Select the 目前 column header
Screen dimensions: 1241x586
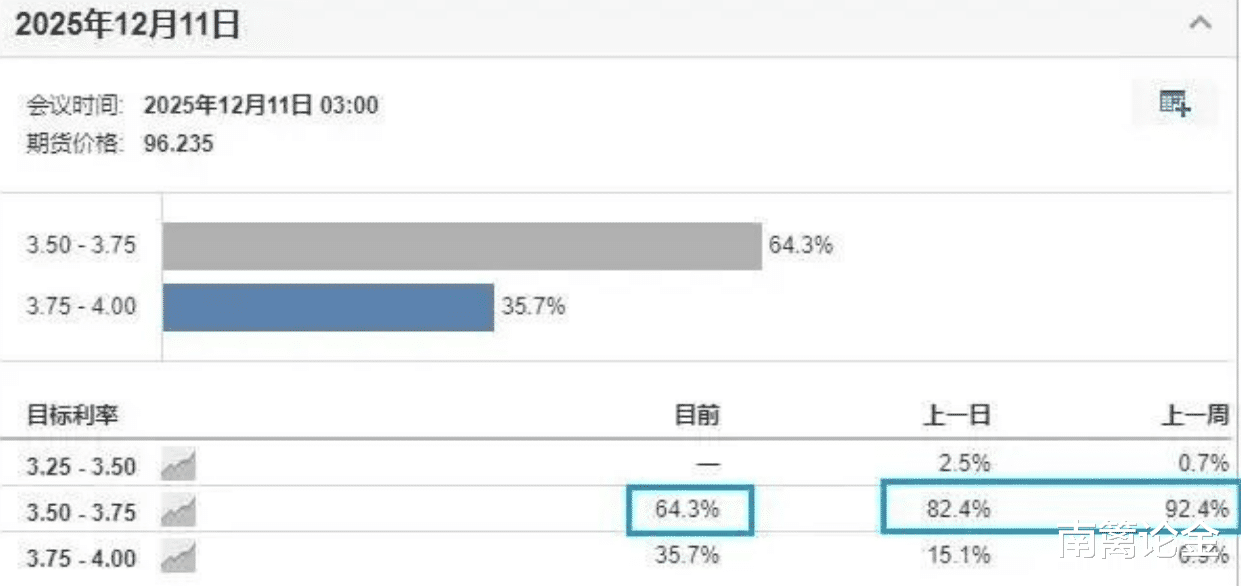(x=697, y=415)
